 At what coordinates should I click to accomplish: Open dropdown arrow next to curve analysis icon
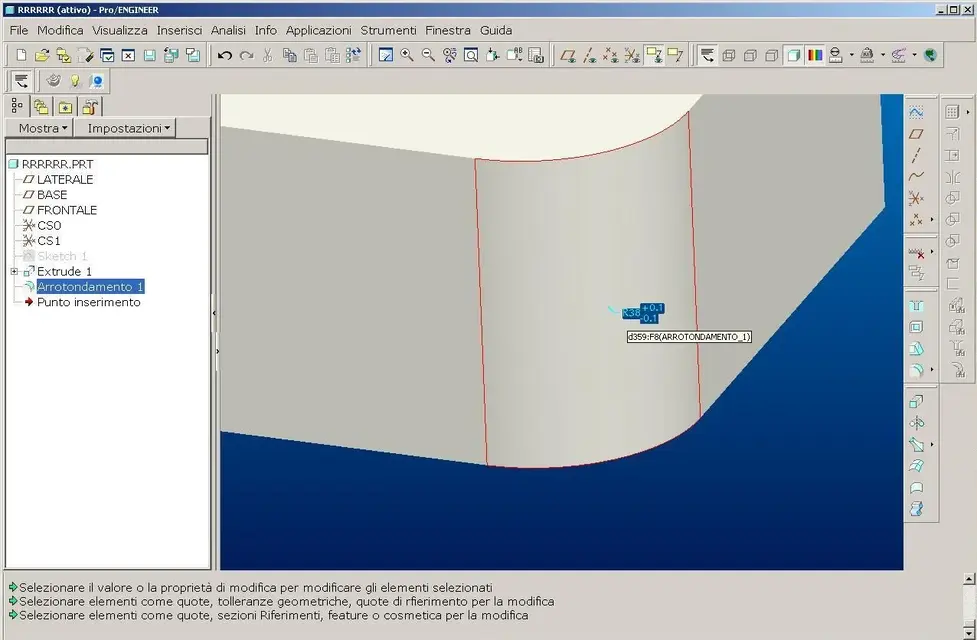click(914, 55)
